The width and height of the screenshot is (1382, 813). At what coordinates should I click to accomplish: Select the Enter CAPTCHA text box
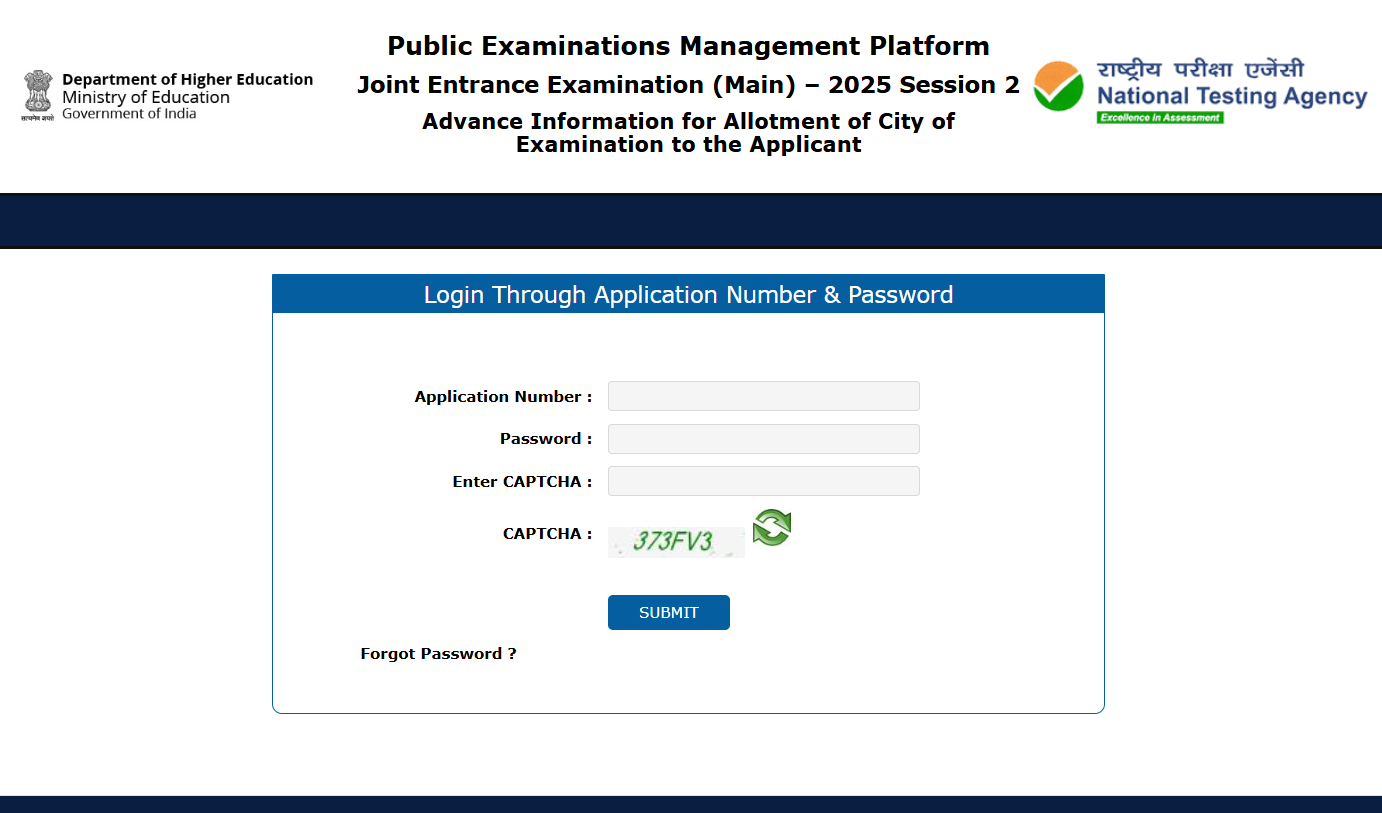(x=763, y=481)
